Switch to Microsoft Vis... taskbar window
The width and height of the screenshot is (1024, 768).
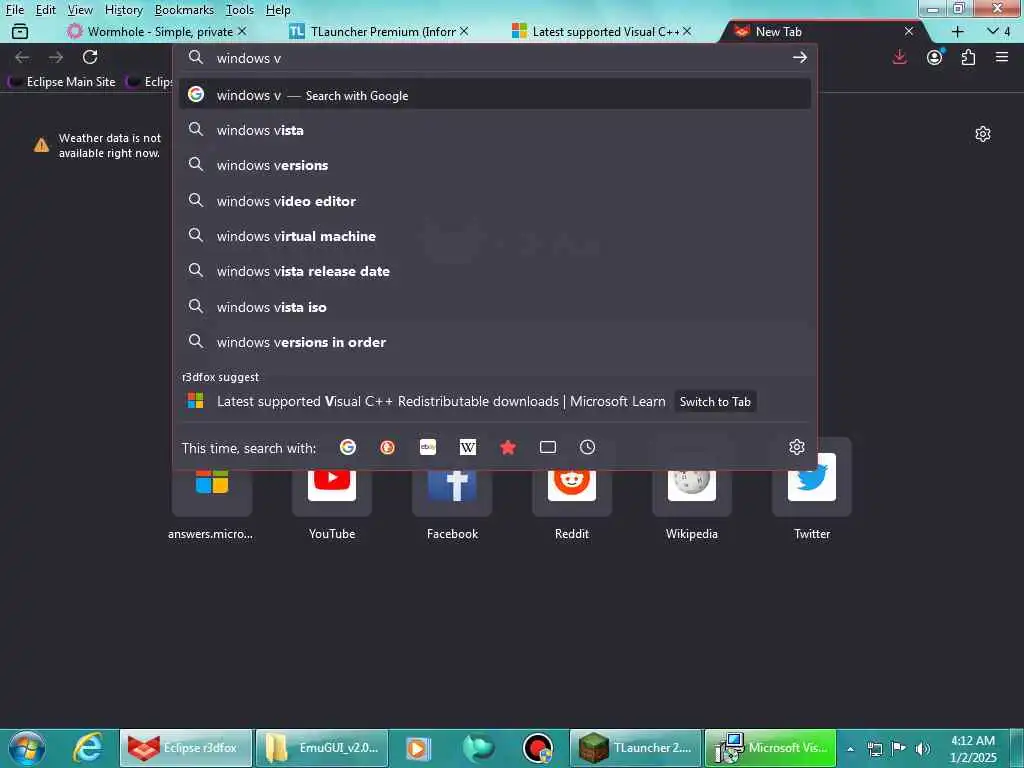point(770,748)
